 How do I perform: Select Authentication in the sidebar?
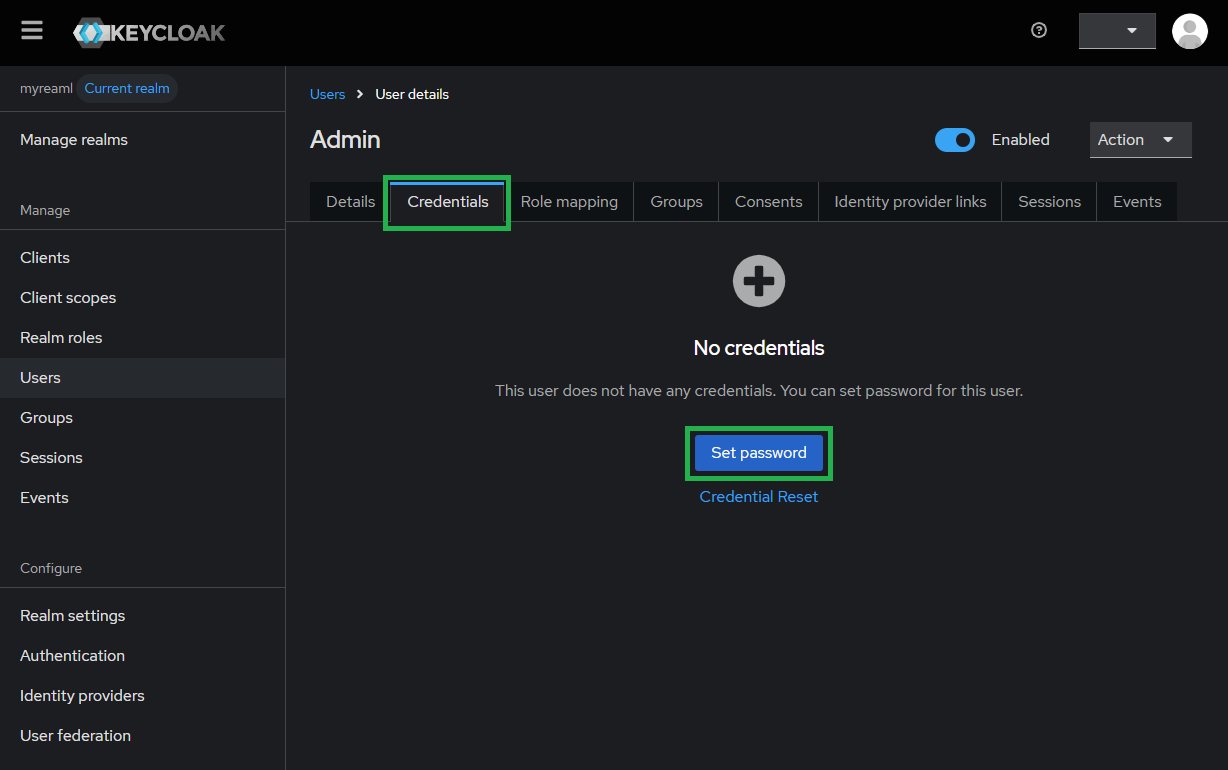72,656
